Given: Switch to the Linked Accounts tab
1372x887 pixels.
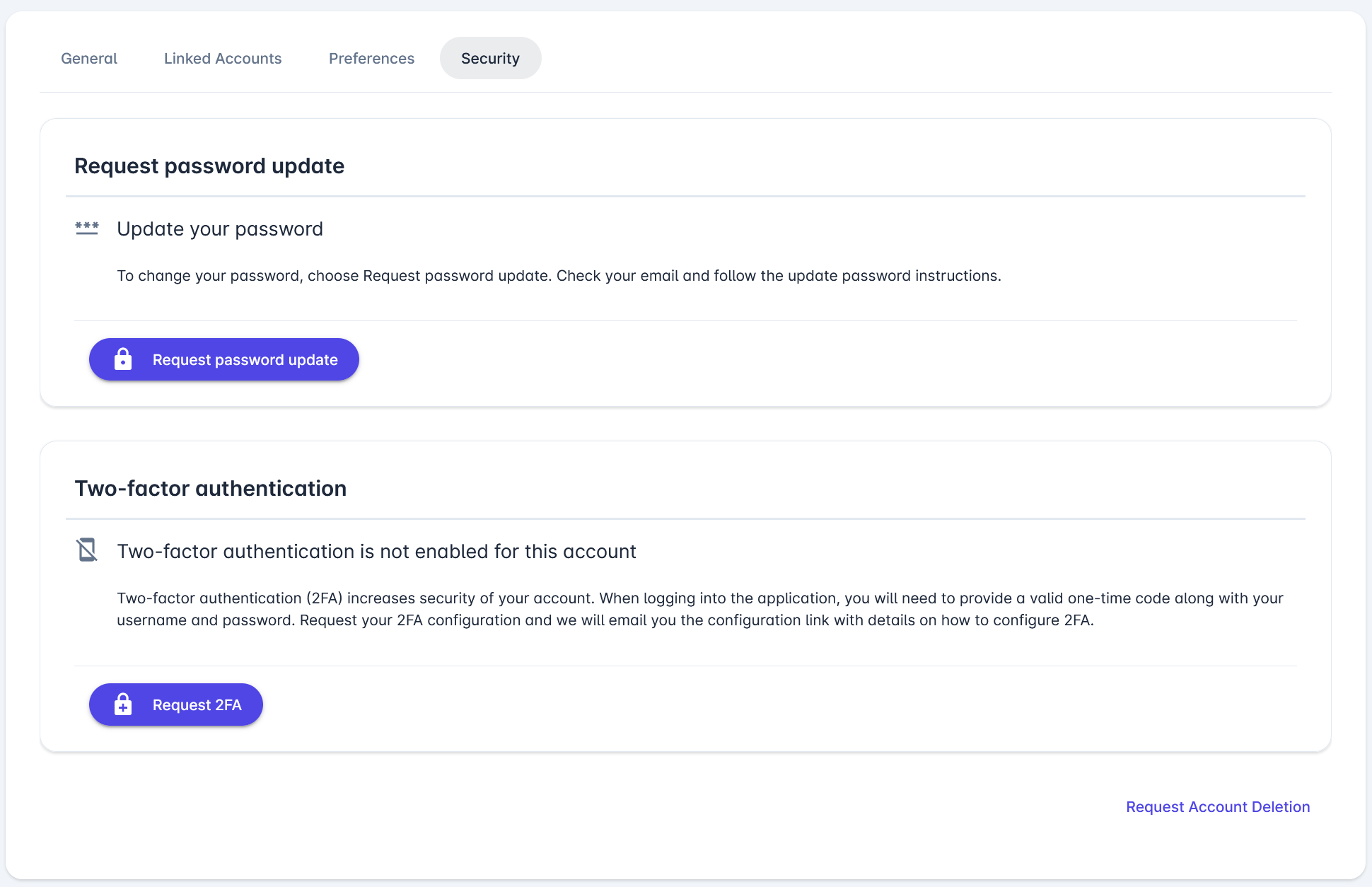Looking at the screenshot, I should click(223, 59).
